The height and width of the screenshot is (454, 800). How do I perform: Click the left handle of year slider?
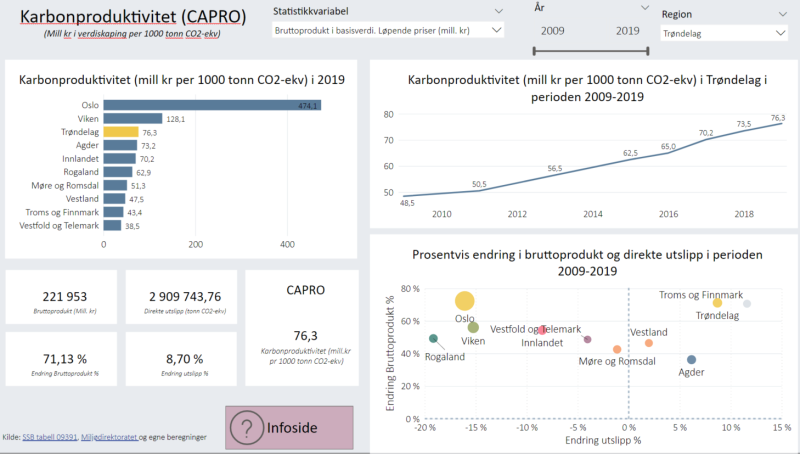pyautogui.click(x=534, y=51)
